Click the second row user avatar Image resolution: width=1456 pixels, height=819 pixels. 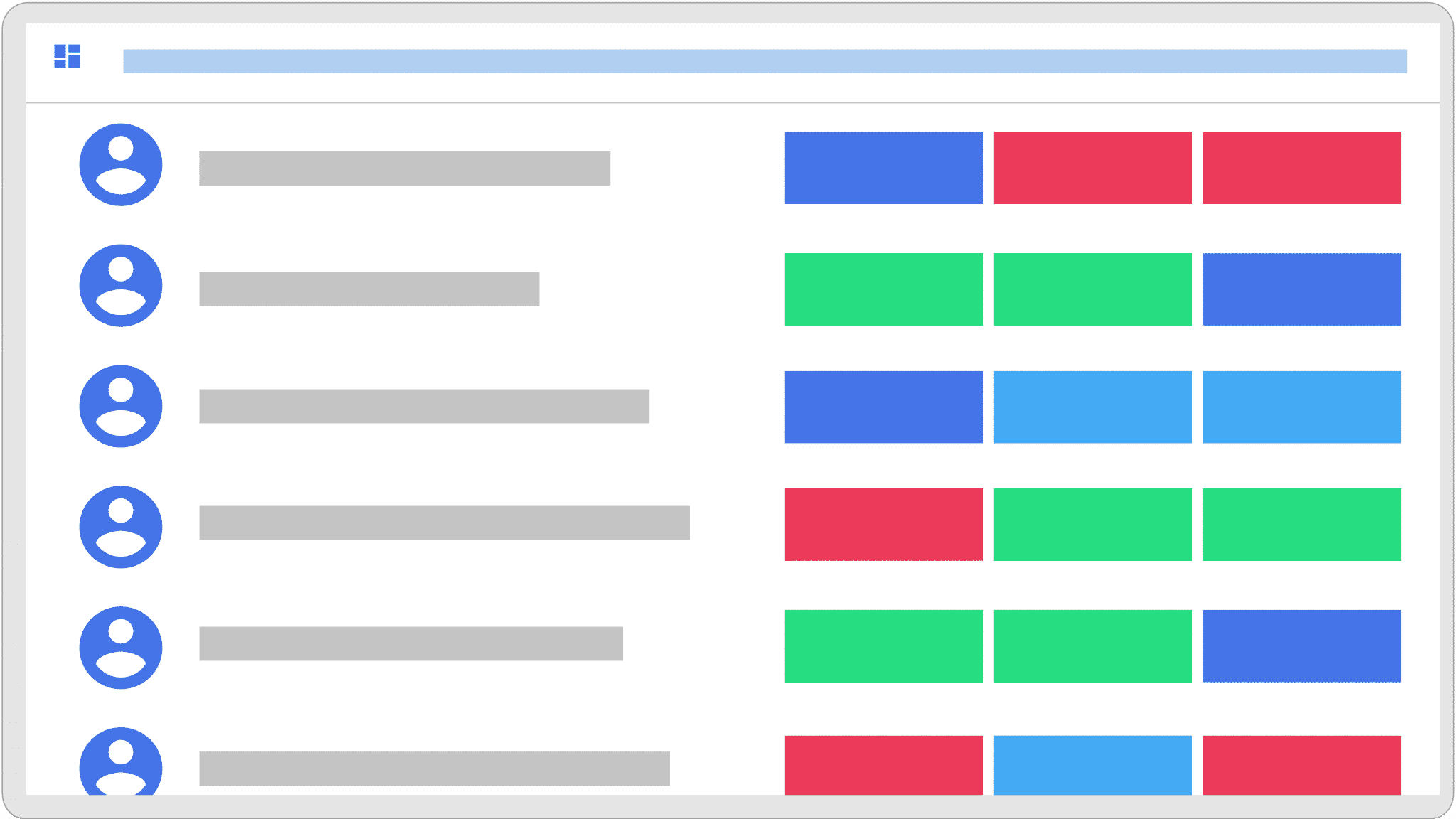point(120,287)
